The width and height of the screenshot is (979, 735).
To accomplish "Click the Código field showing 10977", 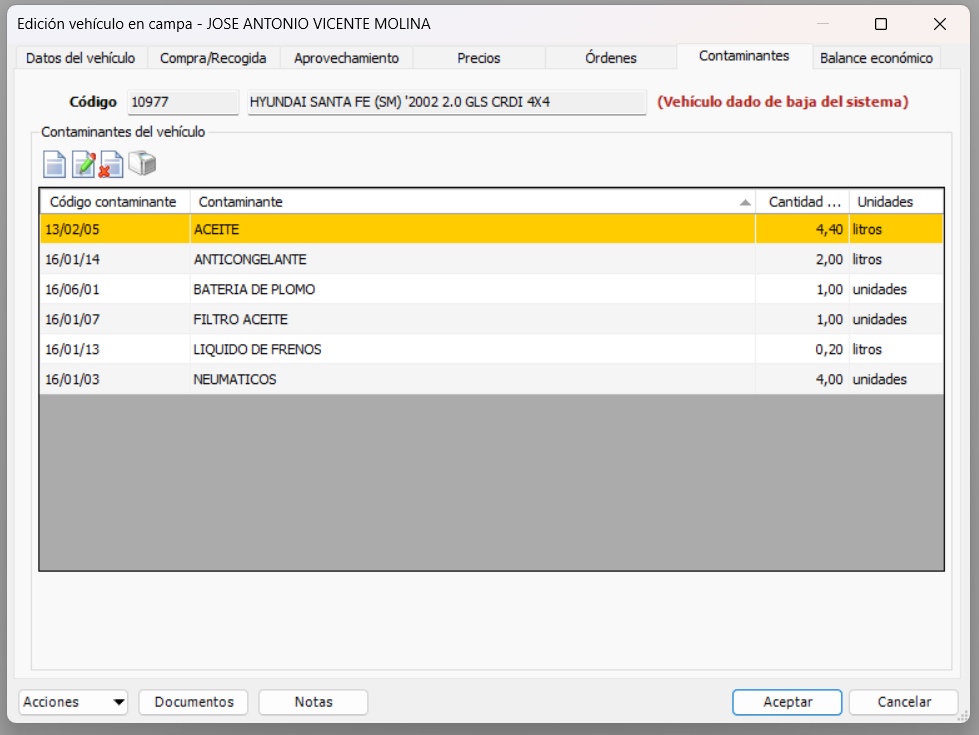I will point(182,102).
